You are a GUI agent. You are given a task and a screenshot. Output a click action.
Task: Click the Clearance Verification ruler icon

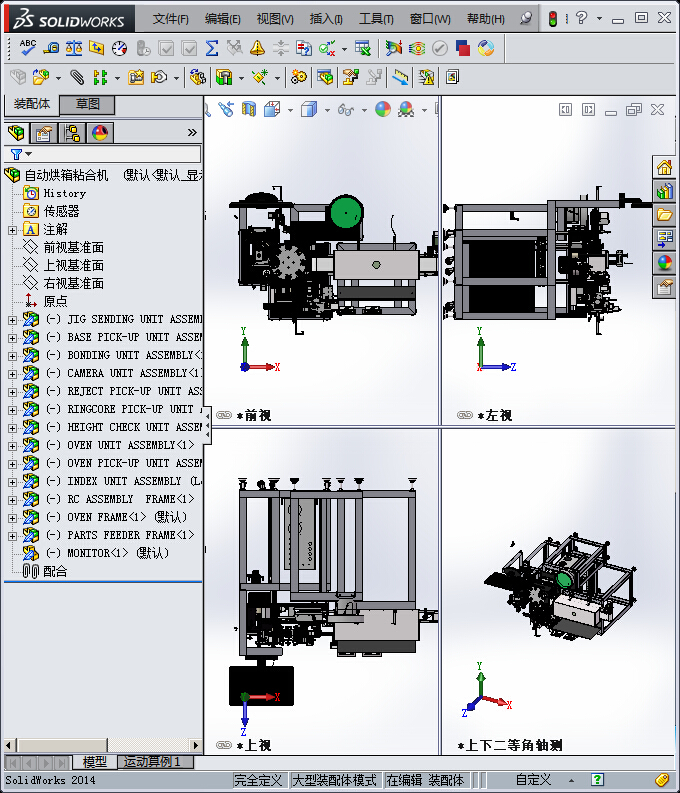pos(400,77)
